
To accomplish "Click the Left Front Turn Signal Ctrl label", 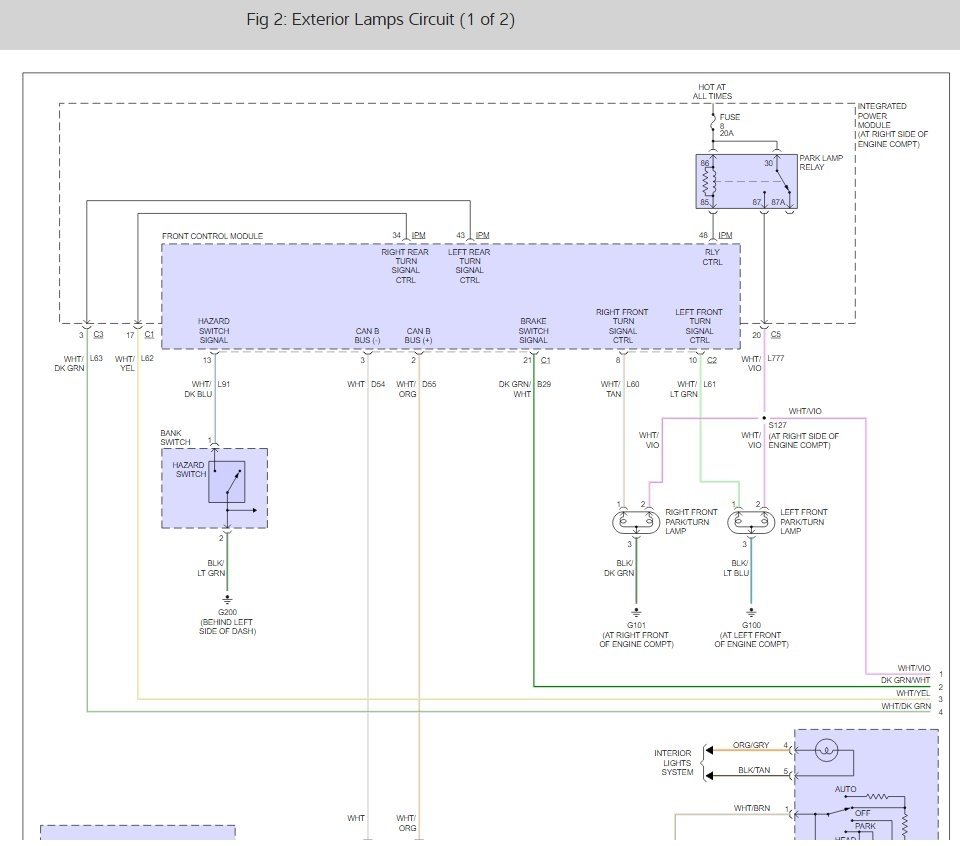I will [699, 326].
